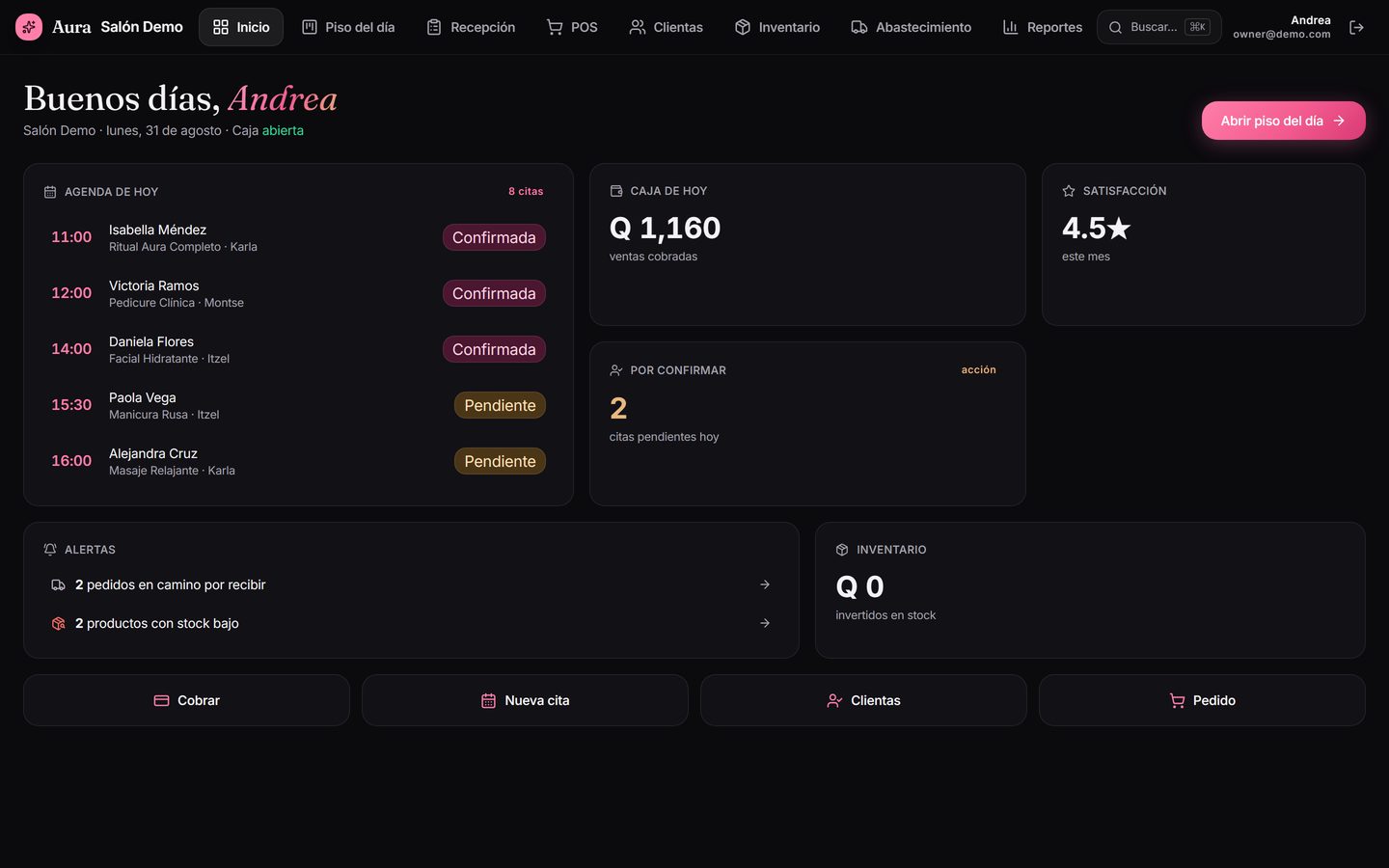Select Paola Vega's Pendiente status badge

tap(500, 405)
